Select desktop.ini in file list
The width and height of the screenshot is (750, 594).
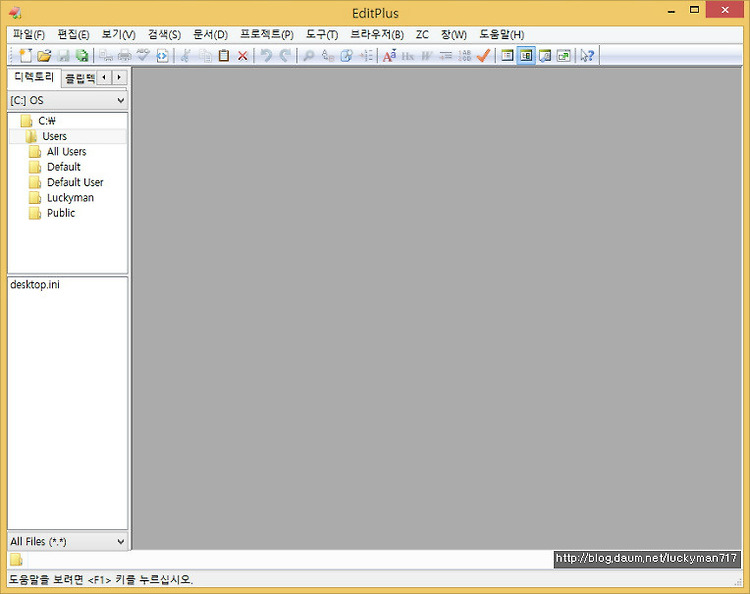click(35, 285)
